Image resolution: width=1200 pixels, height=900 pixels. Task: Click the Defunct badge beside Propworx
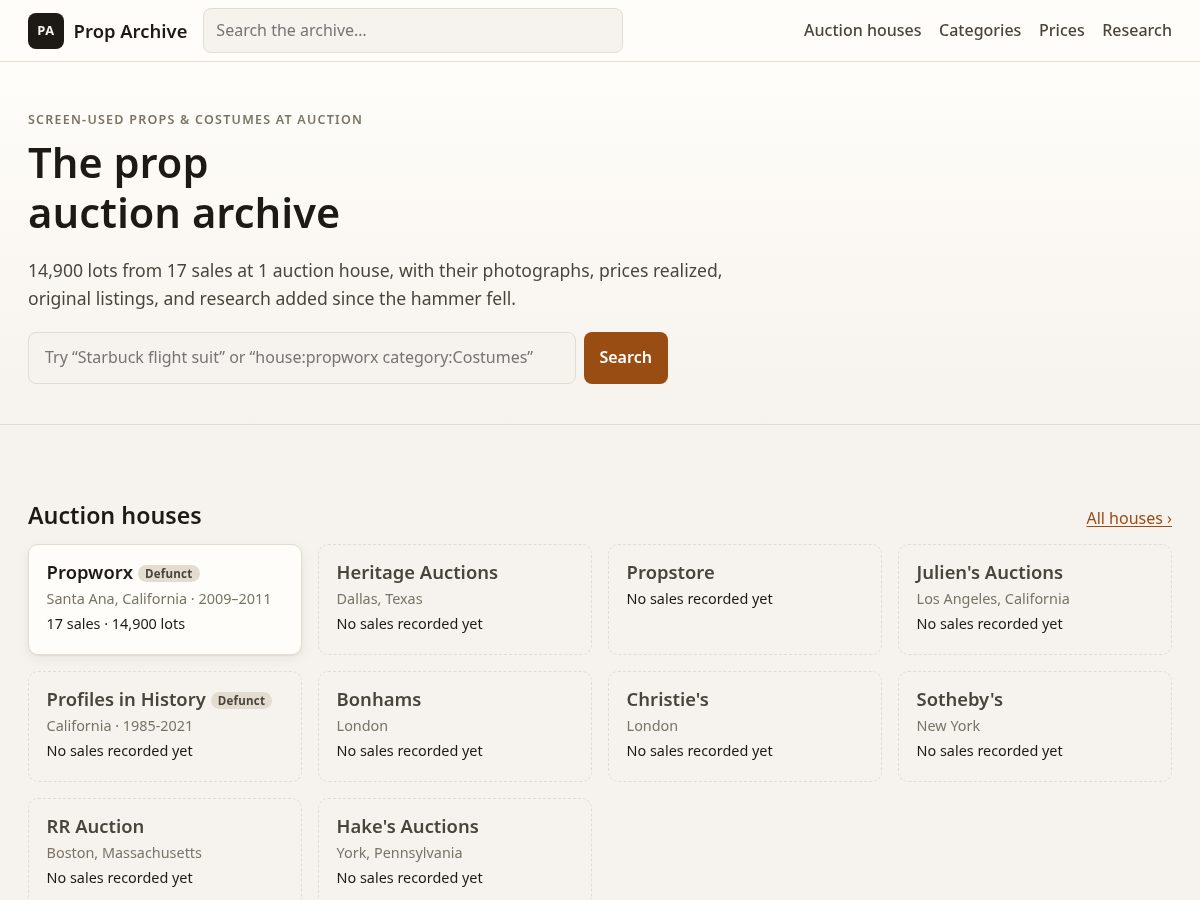(x=169, y=574)
